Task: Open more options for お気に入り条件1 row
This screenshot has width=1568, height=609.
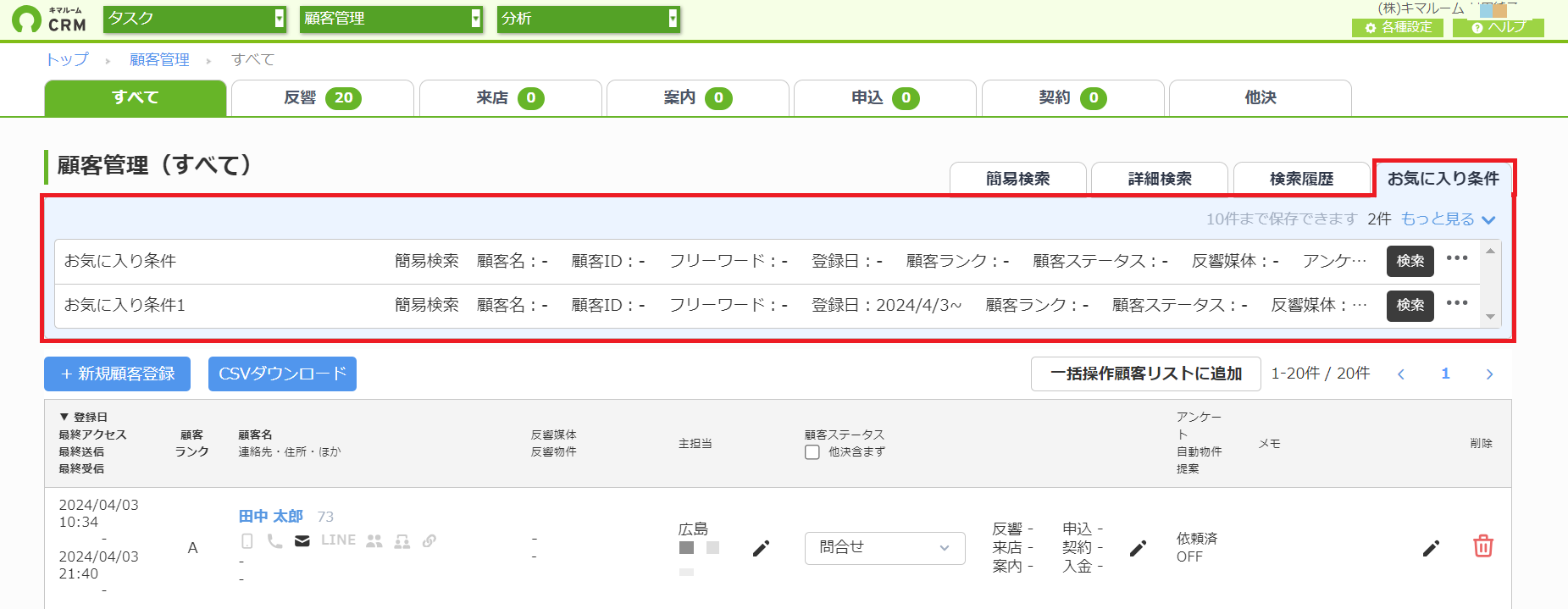Action: pyautogui.click(x=1457, y=302)
